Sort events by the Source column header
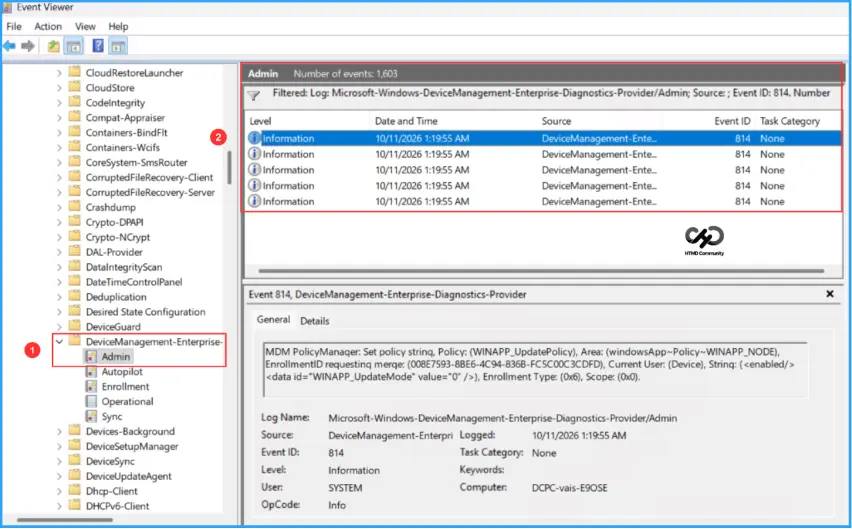The height and width of the screenshot is (529, 852). tap(556, 121)
